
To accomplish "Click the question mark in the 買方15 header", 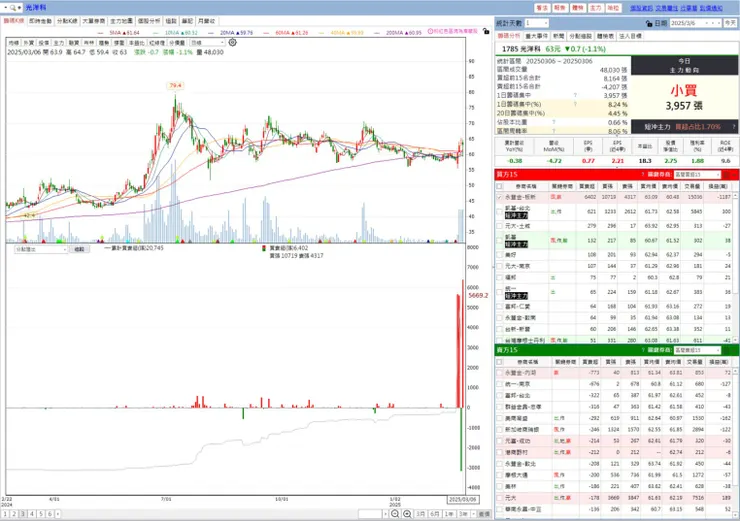I will point(643,175).
